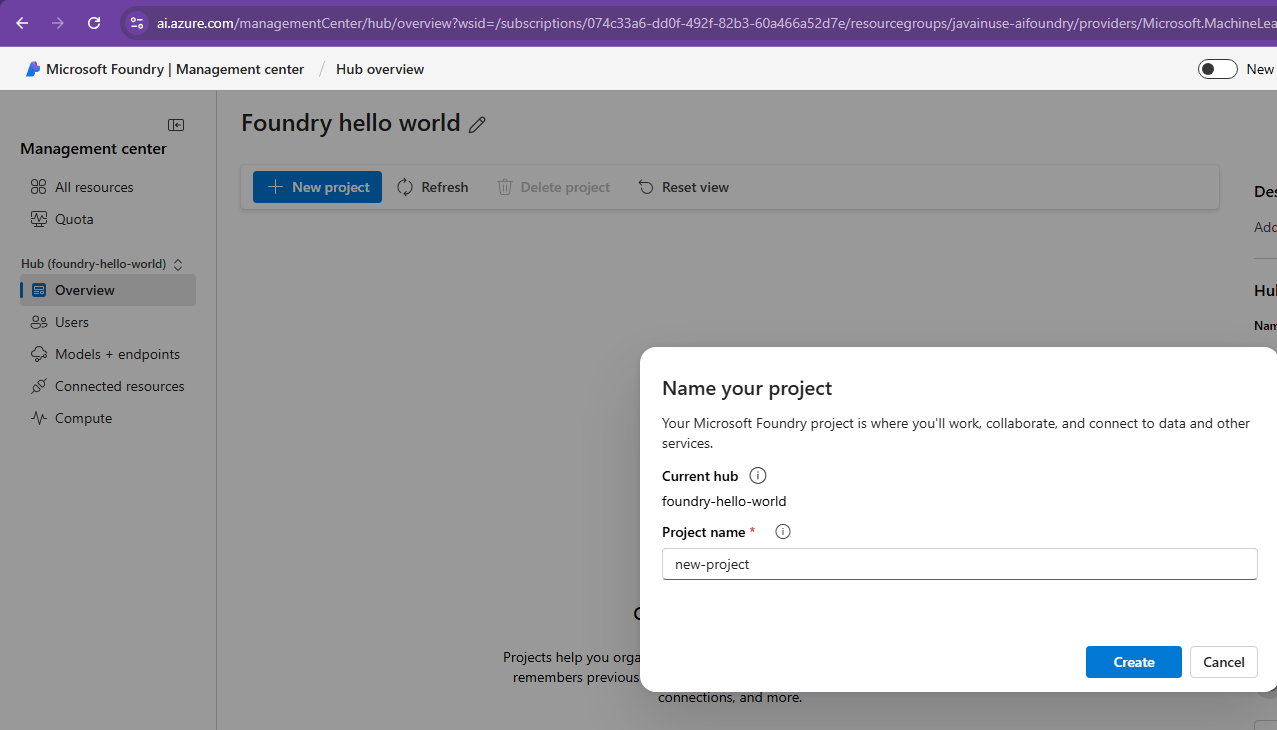Select Users in the sidebar
1277x730 pixels.
72,322
